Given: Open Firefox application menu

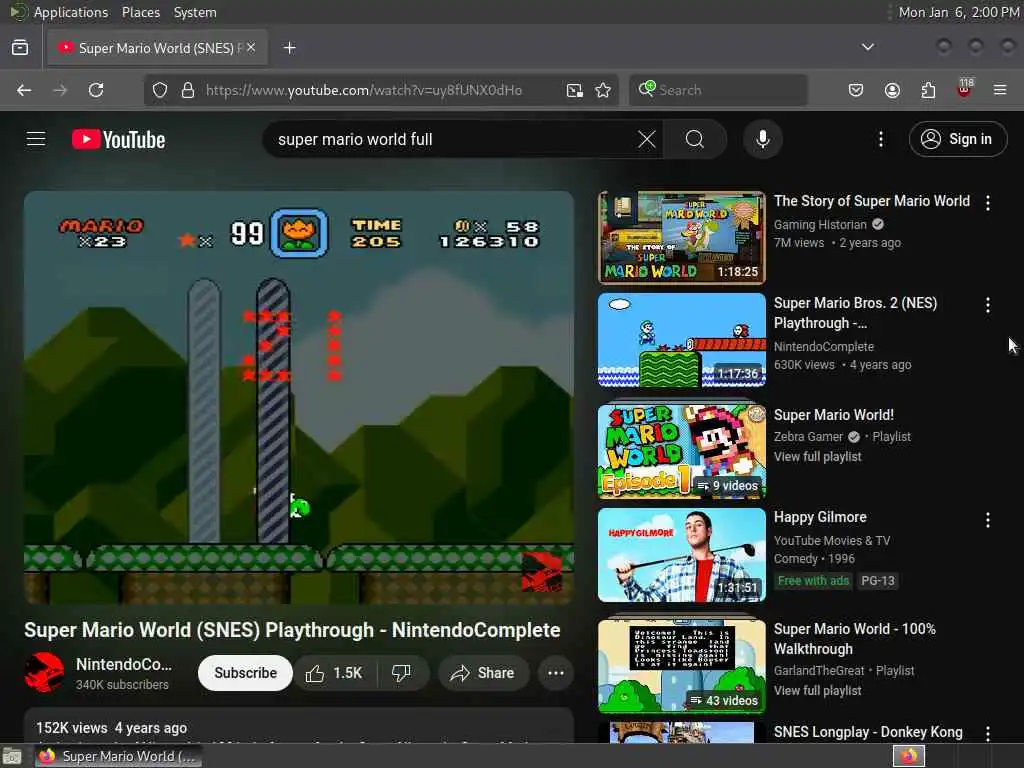Looking at the screenshot, I should click(1000, 90).
